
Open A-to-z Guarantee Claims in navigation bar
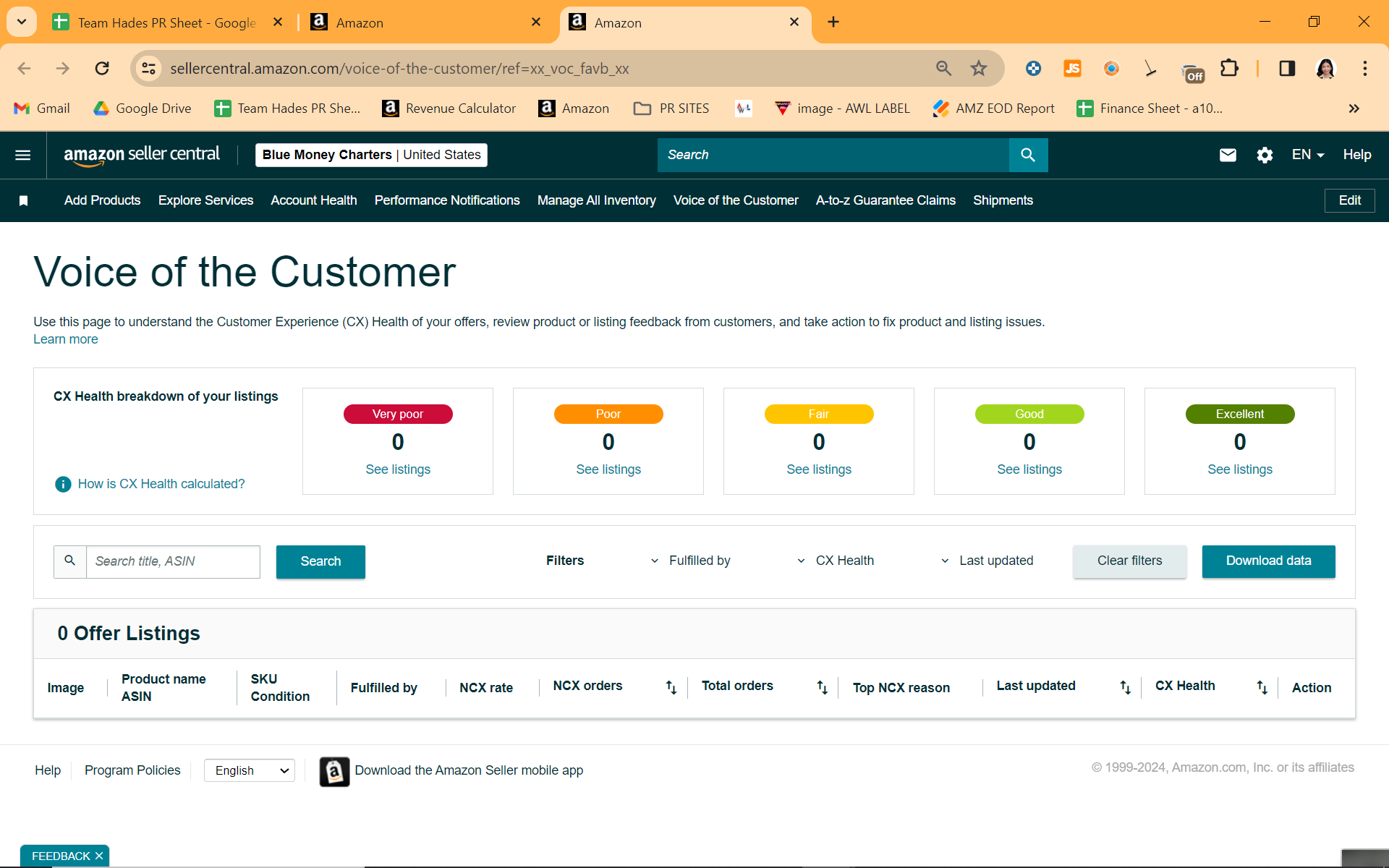[886, 200]
